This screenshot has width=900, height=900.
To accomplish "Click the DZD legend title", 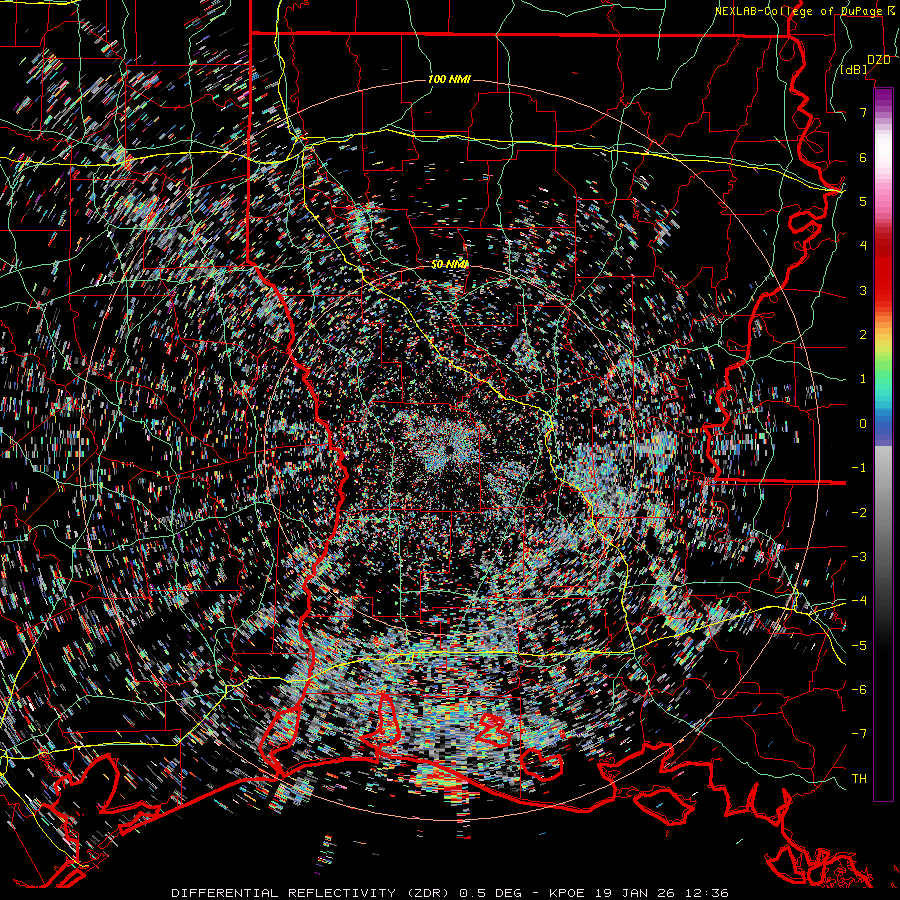I will [879, 60].
